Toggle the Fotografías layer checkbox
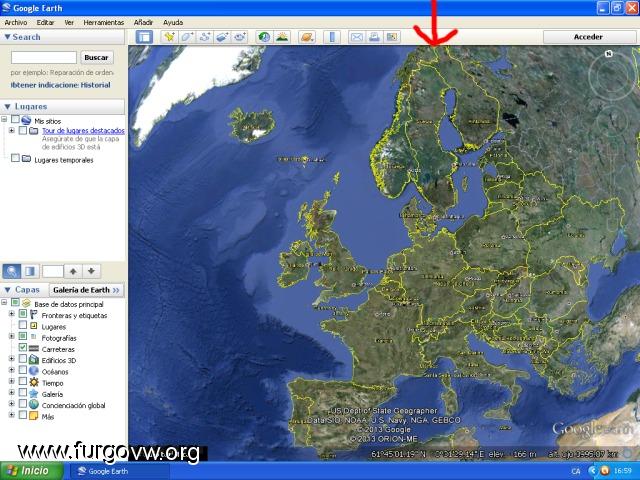 click(x=23, y=336)
